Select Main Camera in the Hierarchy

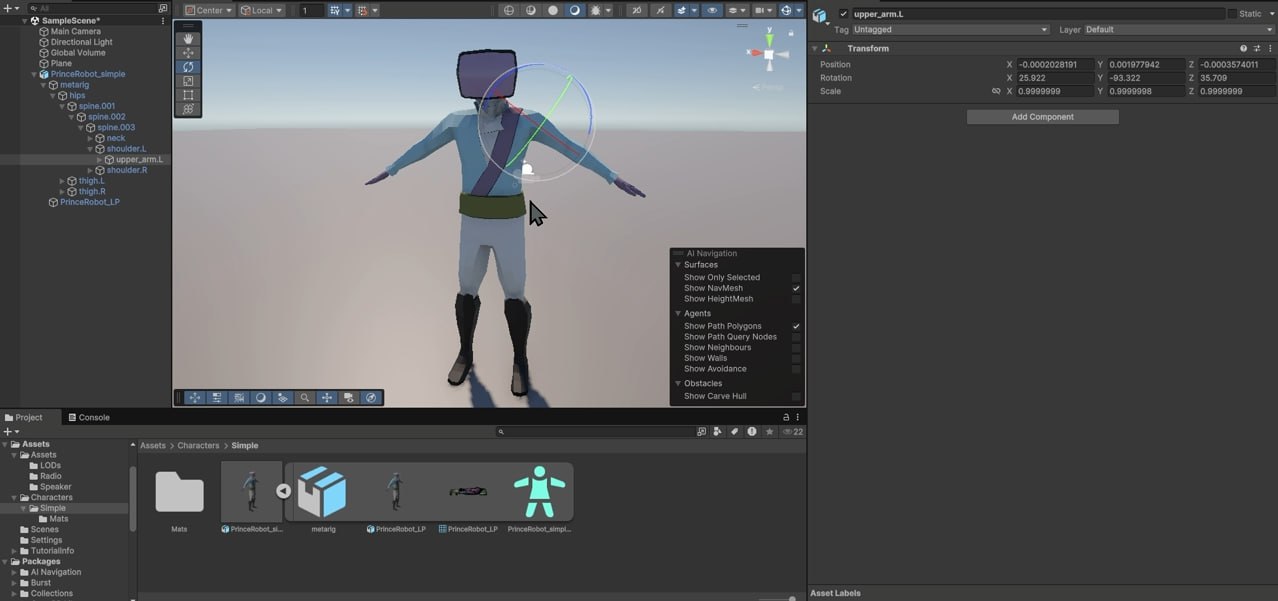(76, 32)
